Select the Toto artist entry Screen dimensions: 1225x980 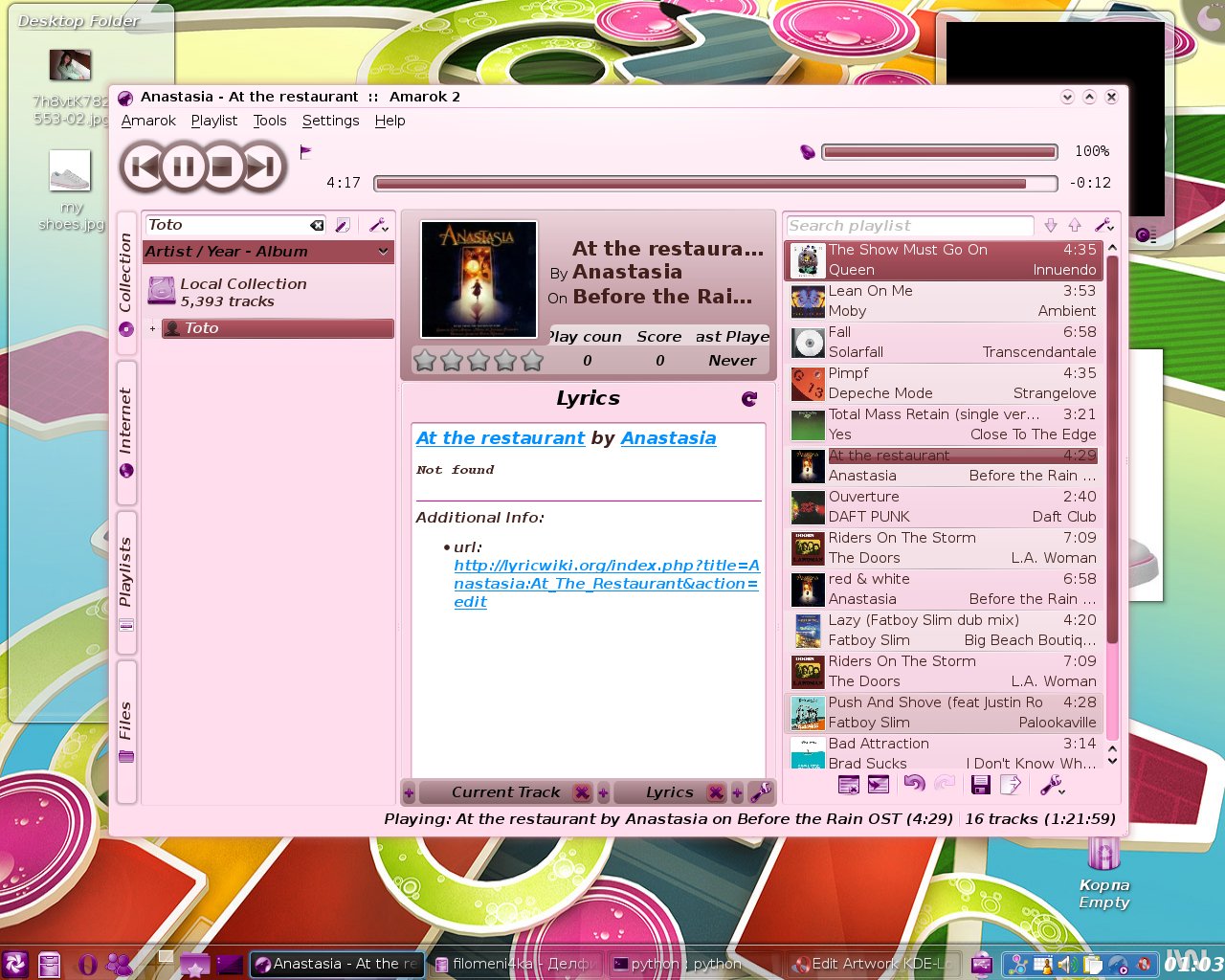coord(278,328)
